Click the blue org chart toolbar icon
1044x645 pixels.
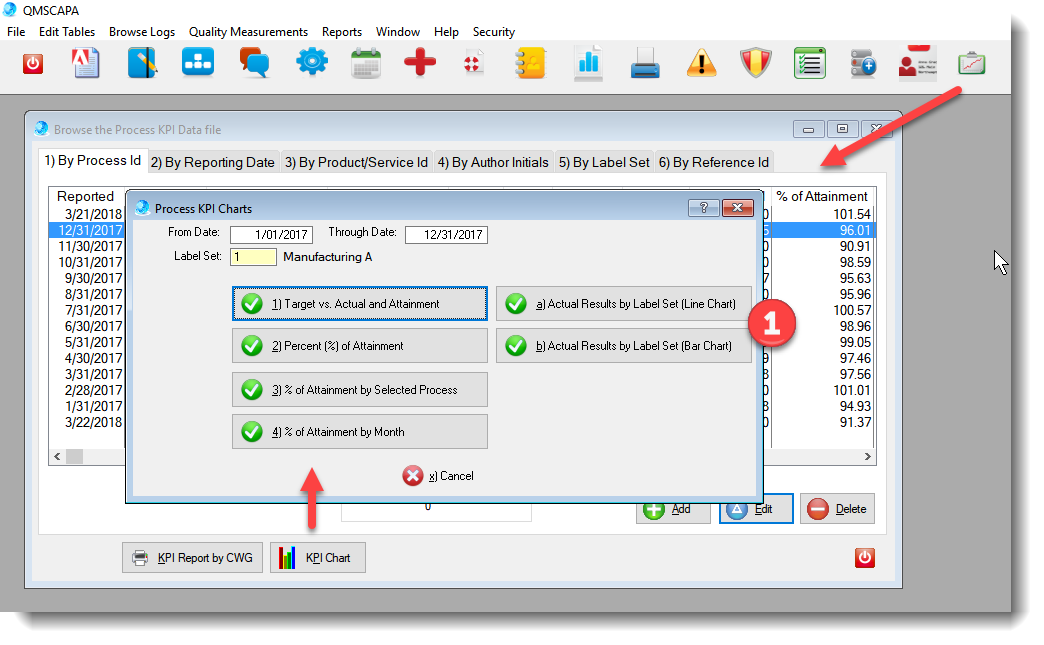click(x=198, y=63)
